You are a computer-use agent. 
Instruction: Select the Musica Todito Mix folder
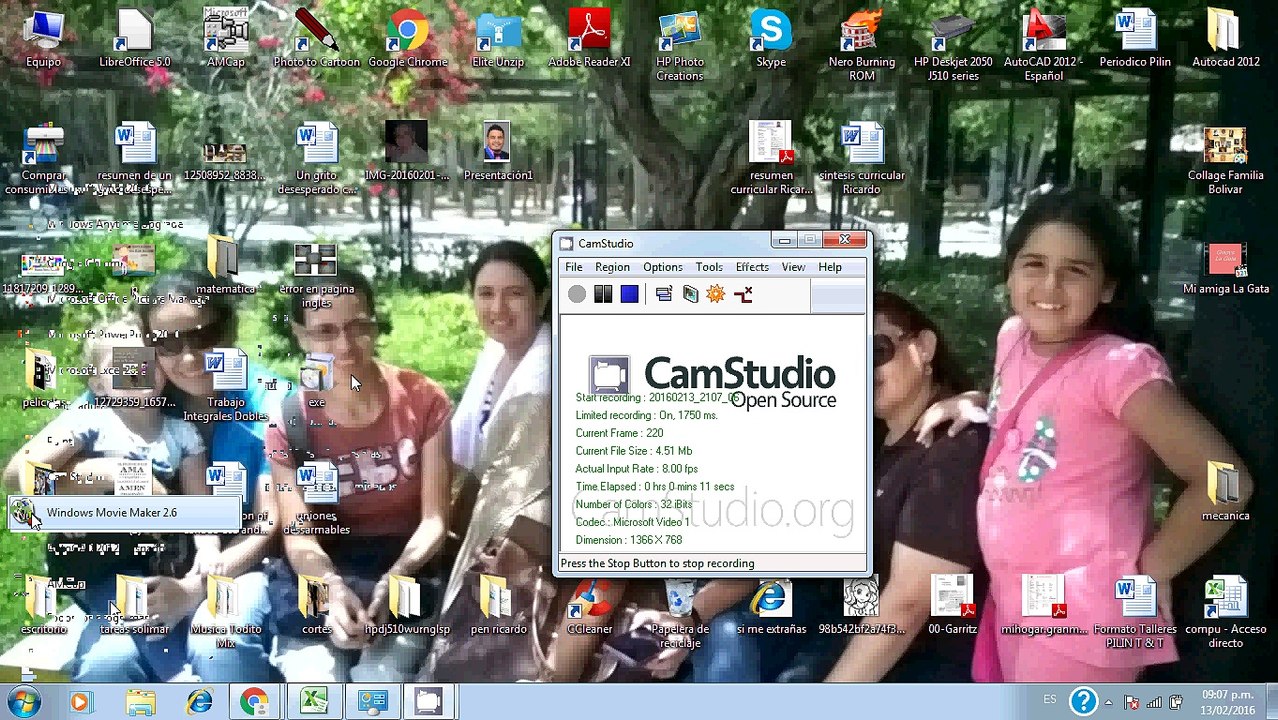(x=226, y=612)
